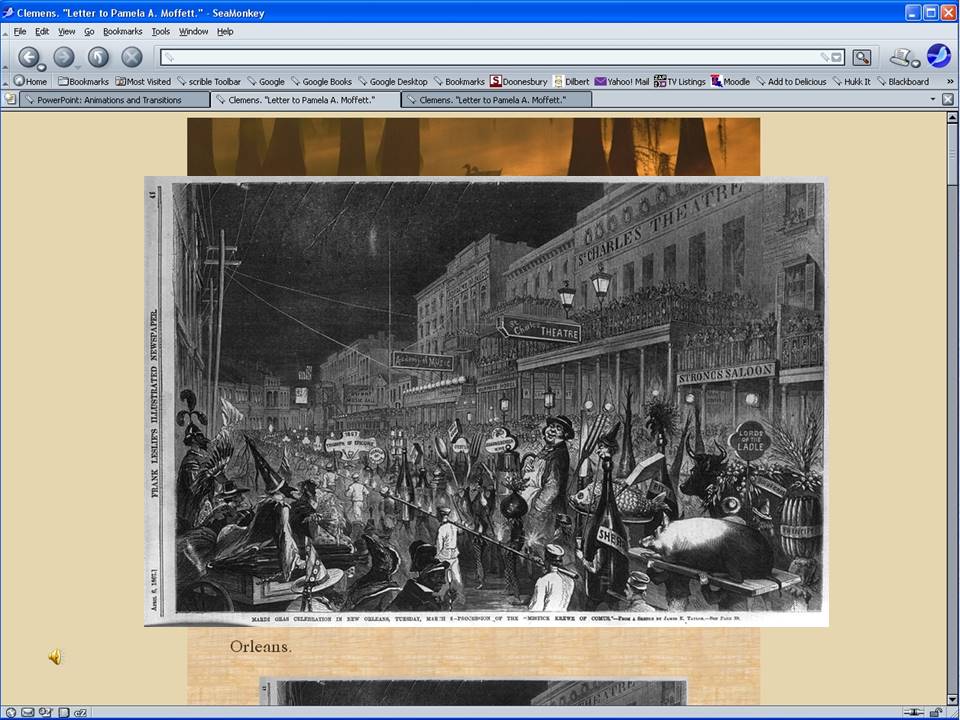This screenshot has height=720, width=960.
Task: Show more bookmarks with the chevron overflow
Action: (x=950, y=81)
